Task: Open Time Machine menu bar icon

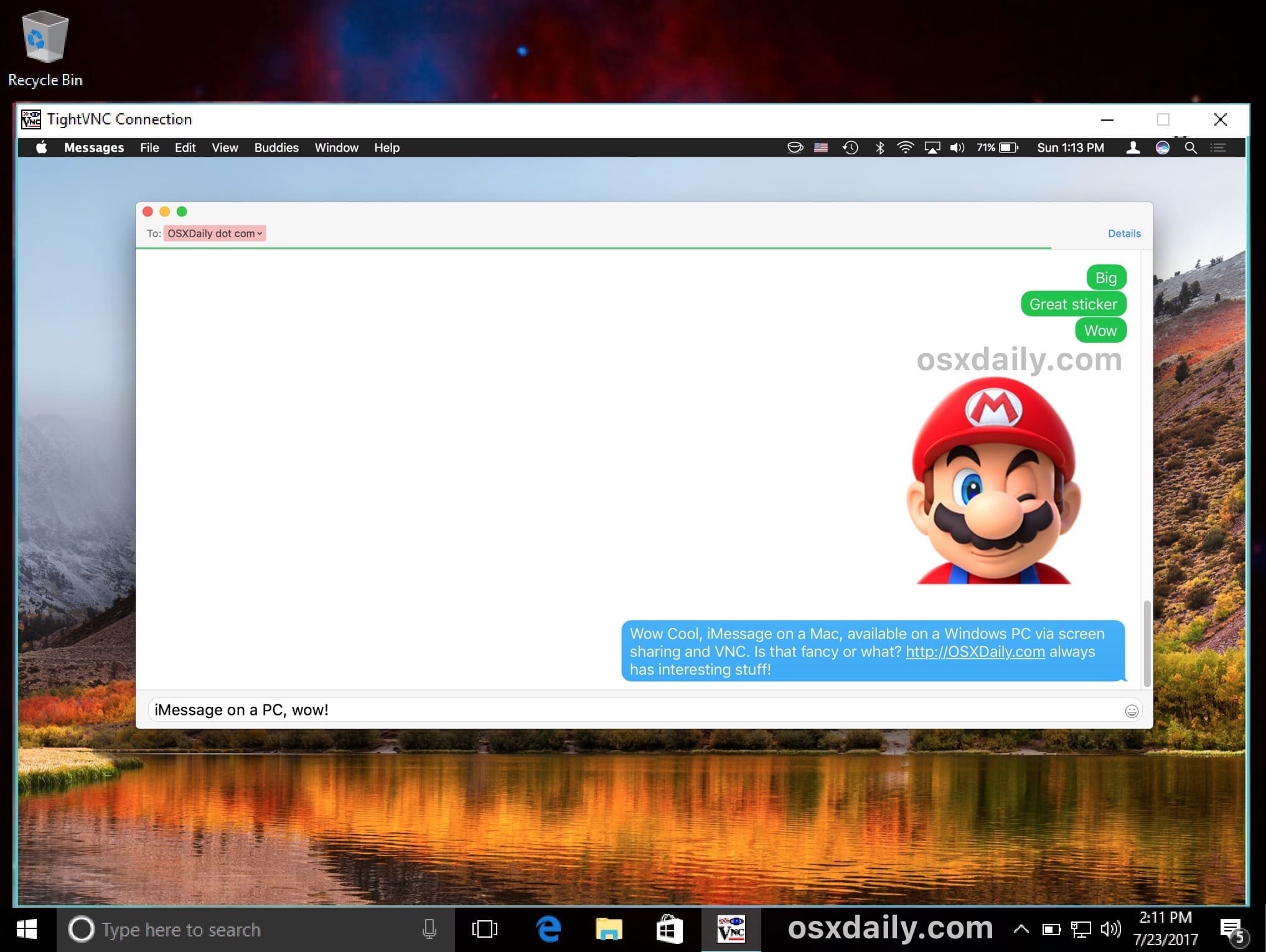Action: (x=850, y=147)
